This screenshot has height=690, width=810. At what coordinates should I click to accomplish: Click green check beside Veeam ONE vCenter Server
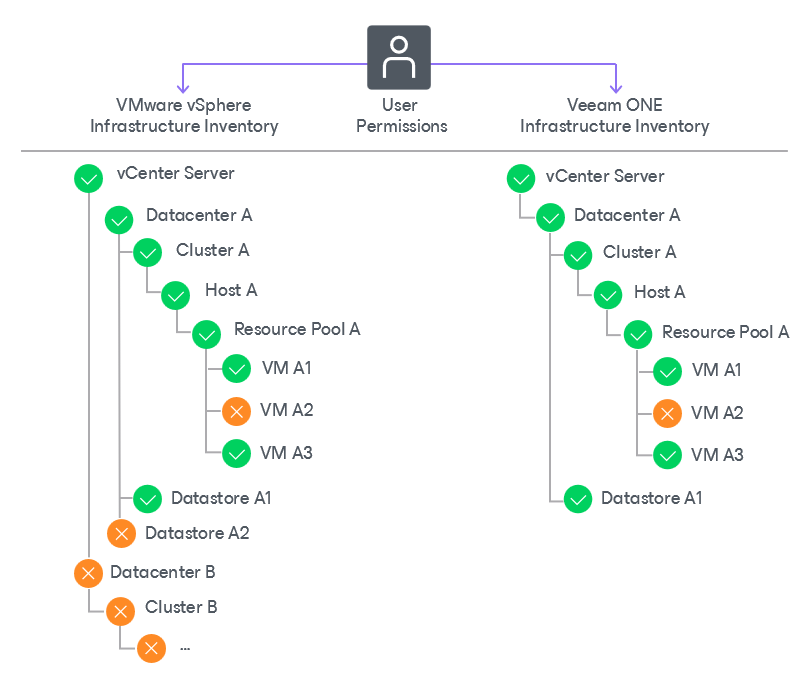[521, 179]
